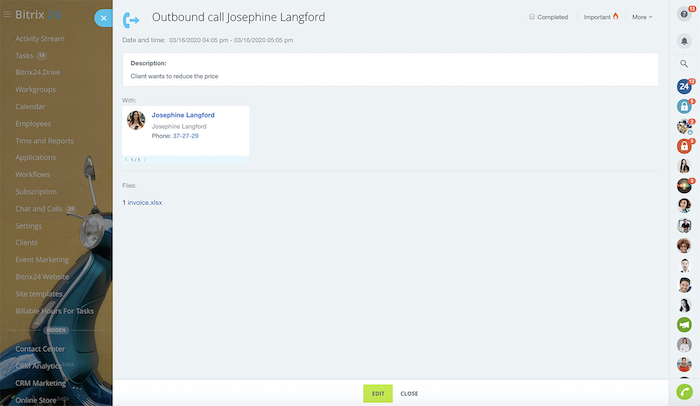Click the orange lock chat icon
This screenshot has width=700, height=406.
pyautogui.click(x=684, y=146)
